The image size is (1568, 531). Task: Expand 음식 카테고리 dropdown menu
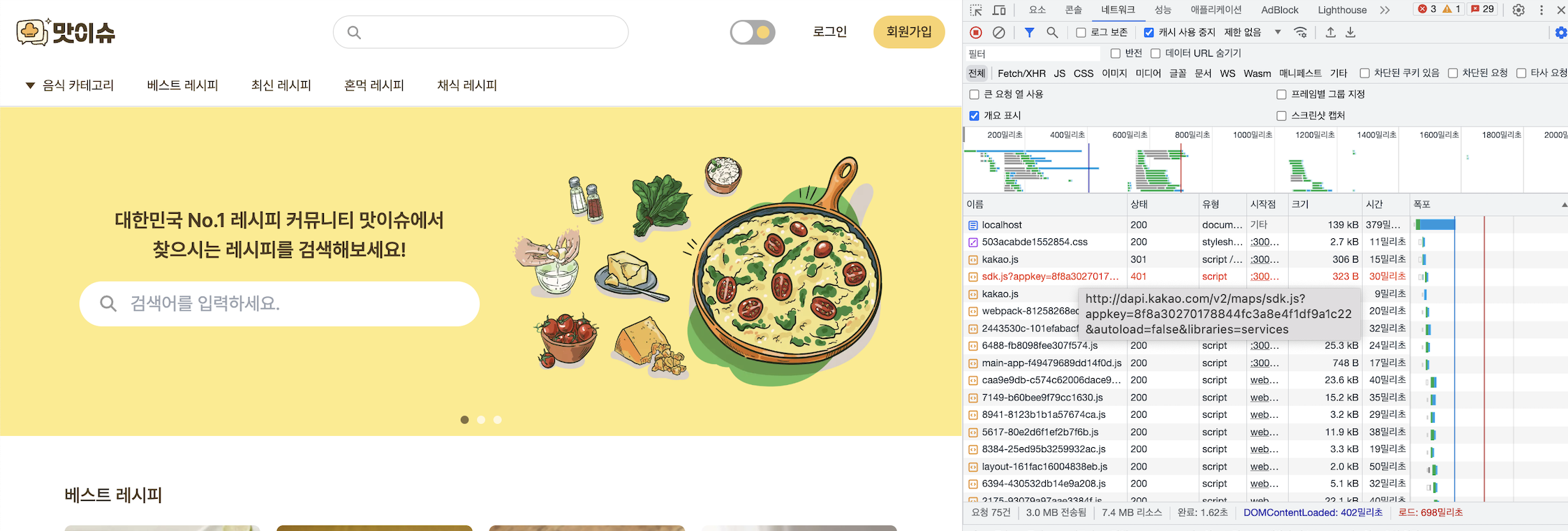tap(70, 85)
